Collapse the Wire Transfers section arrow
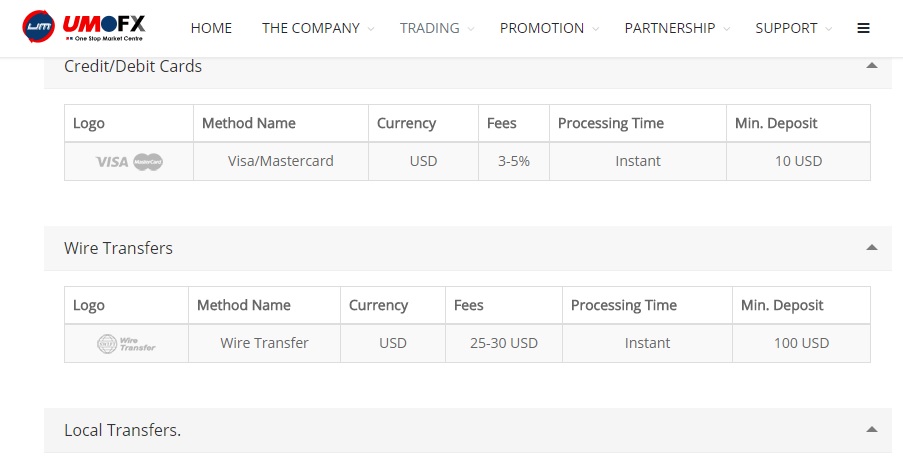Image resolution: width=903 pixels, height=461 pixels. (x=872, y=248)
